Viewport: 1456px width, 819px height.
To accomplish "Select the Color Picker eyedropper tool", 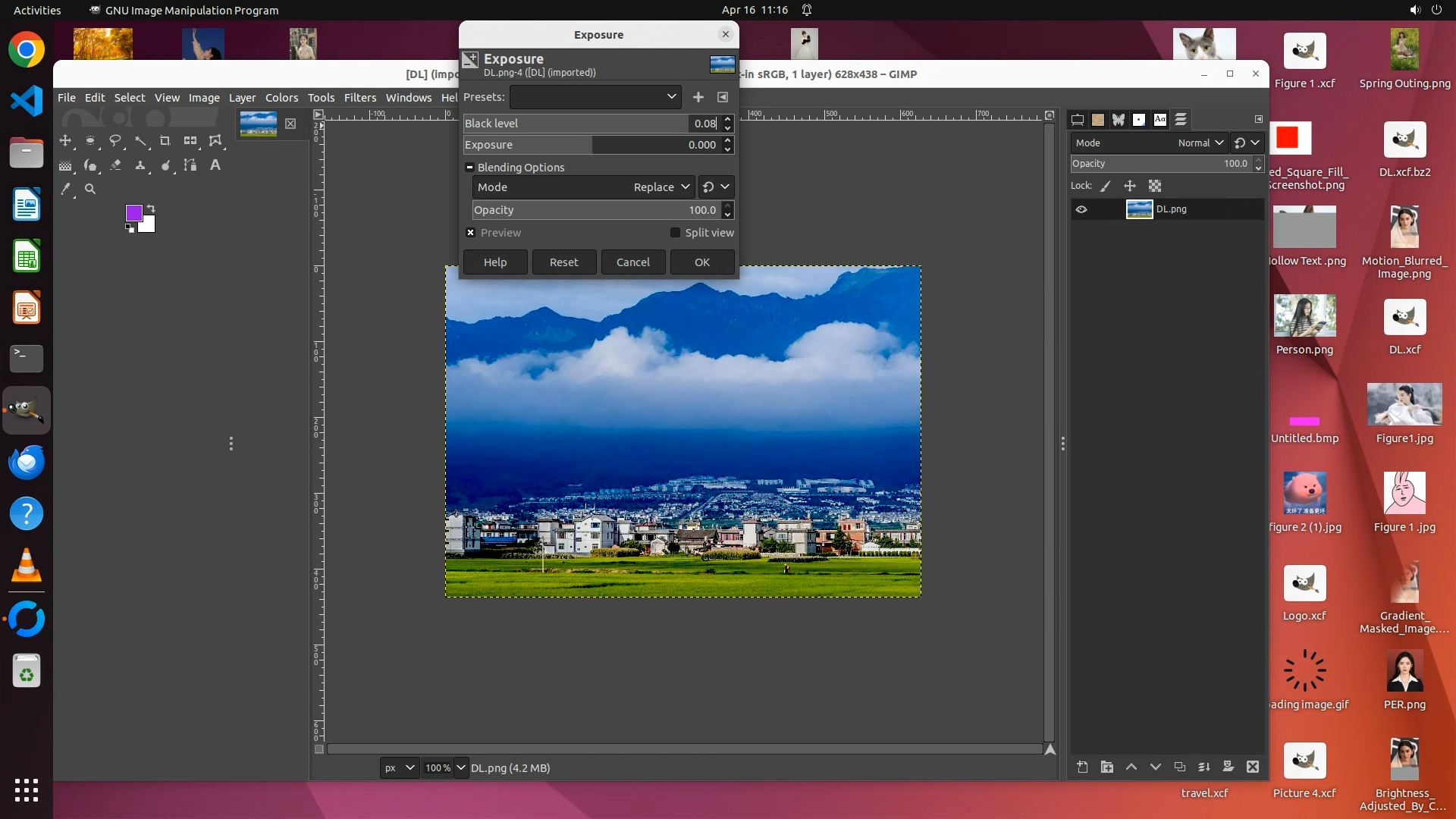I will [65, 190].
